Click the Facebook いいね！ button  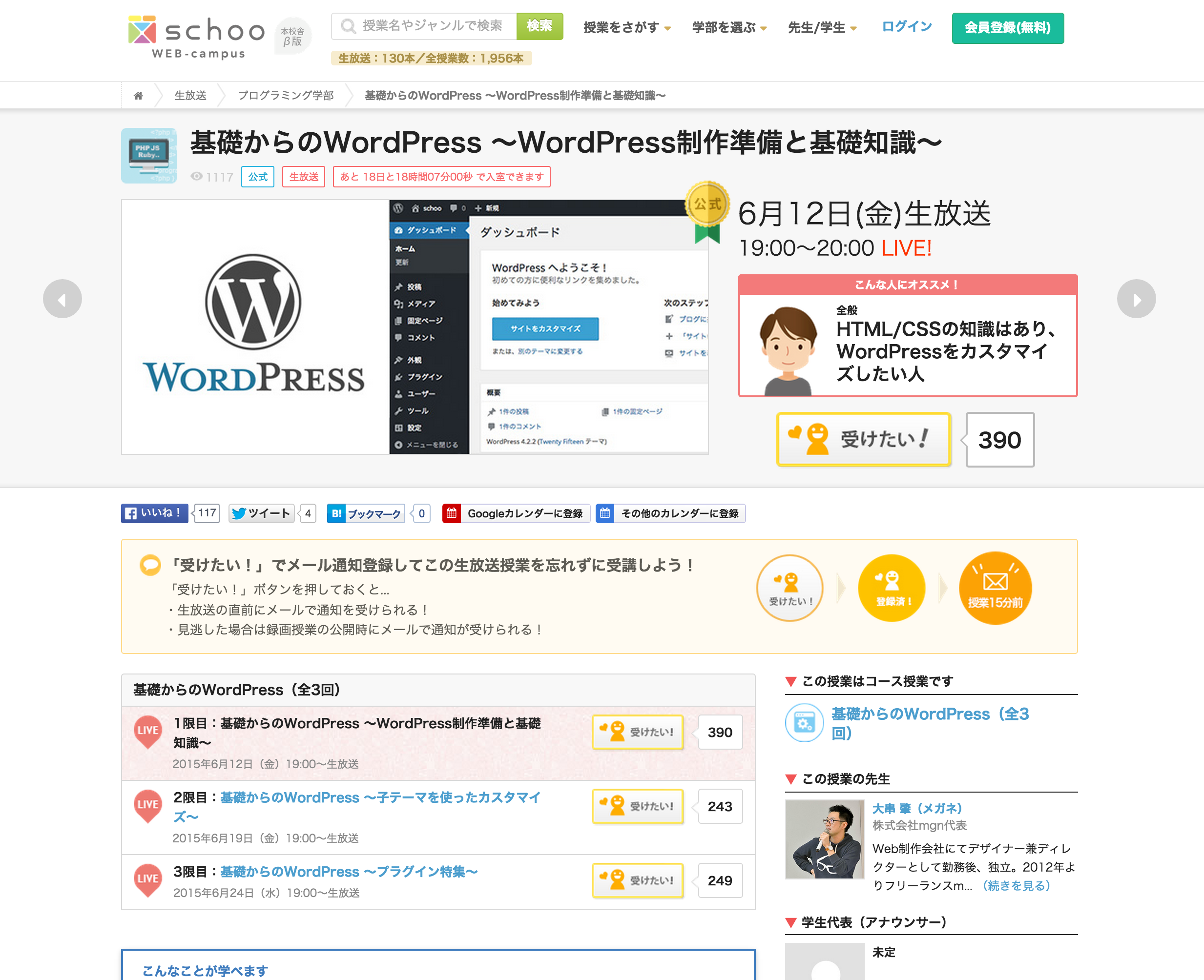154,513
